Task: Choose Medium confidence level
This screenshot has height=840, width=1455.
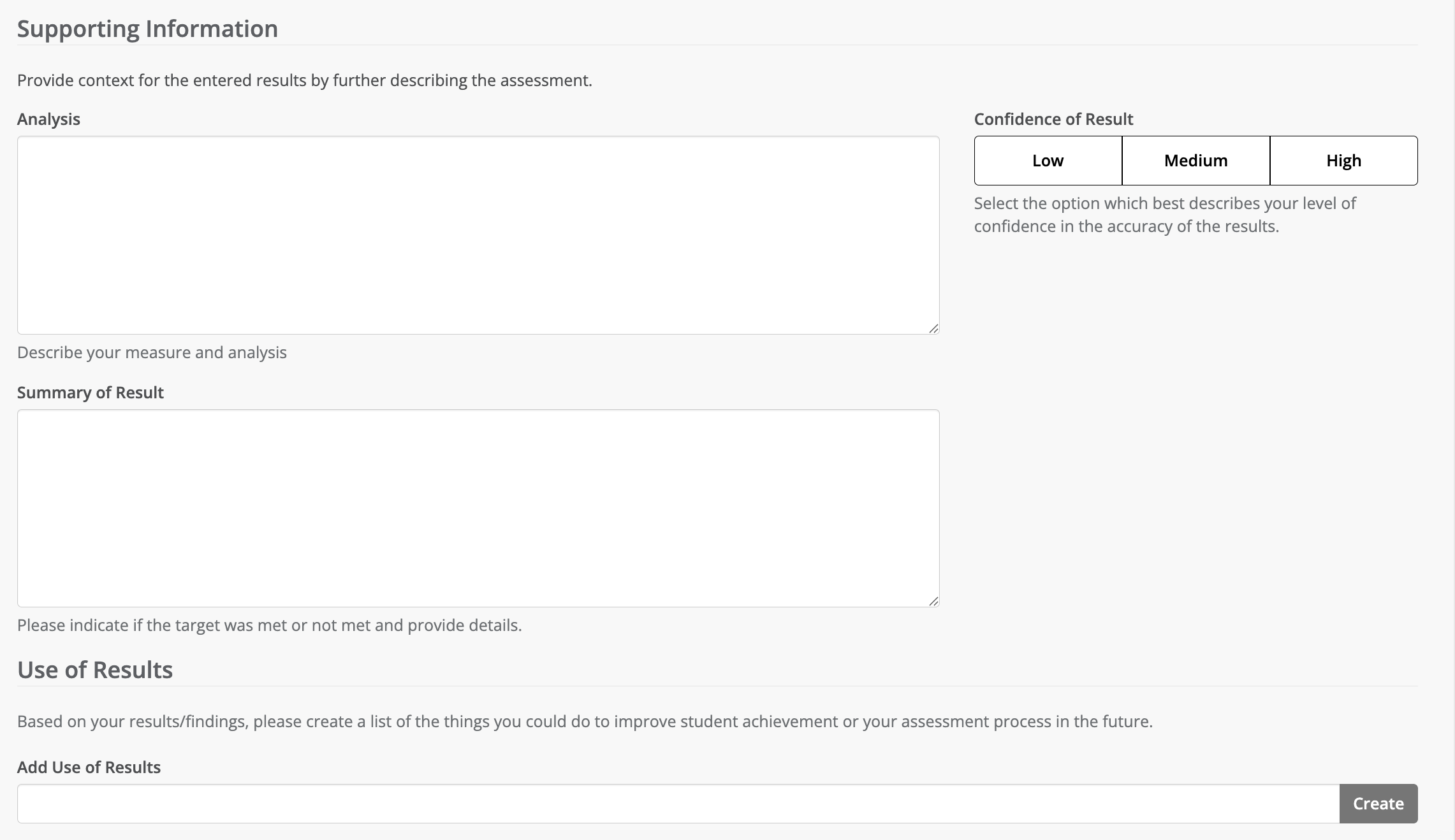Action: pos(1195,161)
